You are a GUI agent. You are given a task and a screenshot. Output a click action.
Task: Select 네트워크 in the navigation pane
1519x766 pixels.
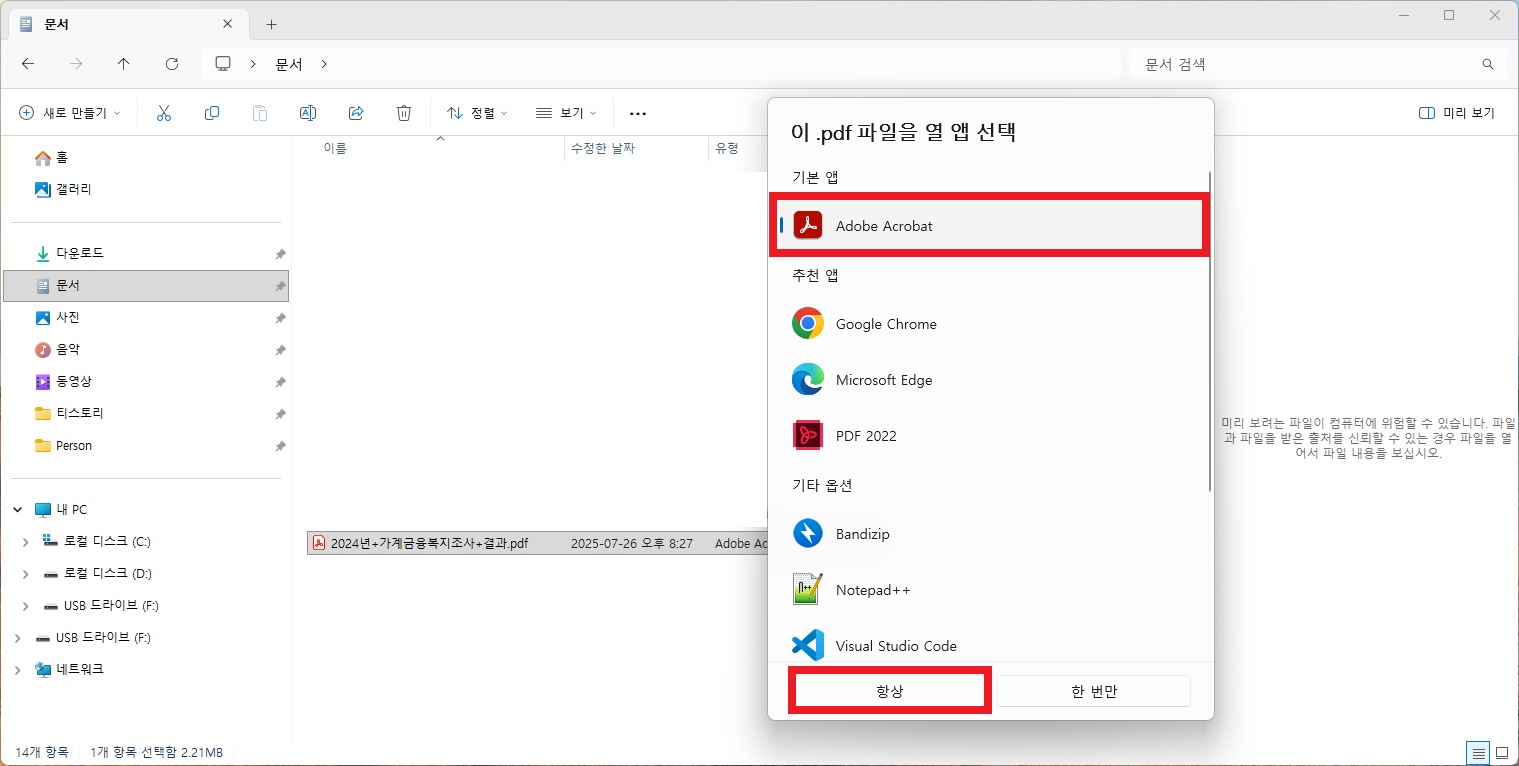pos(79,669)
